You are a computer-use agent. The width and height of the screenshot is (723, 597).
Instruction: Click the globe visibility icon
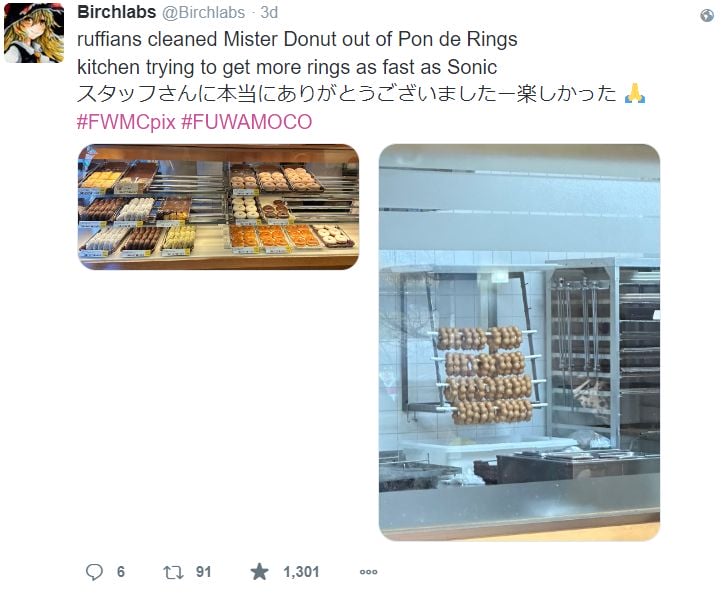pos(707,16)
